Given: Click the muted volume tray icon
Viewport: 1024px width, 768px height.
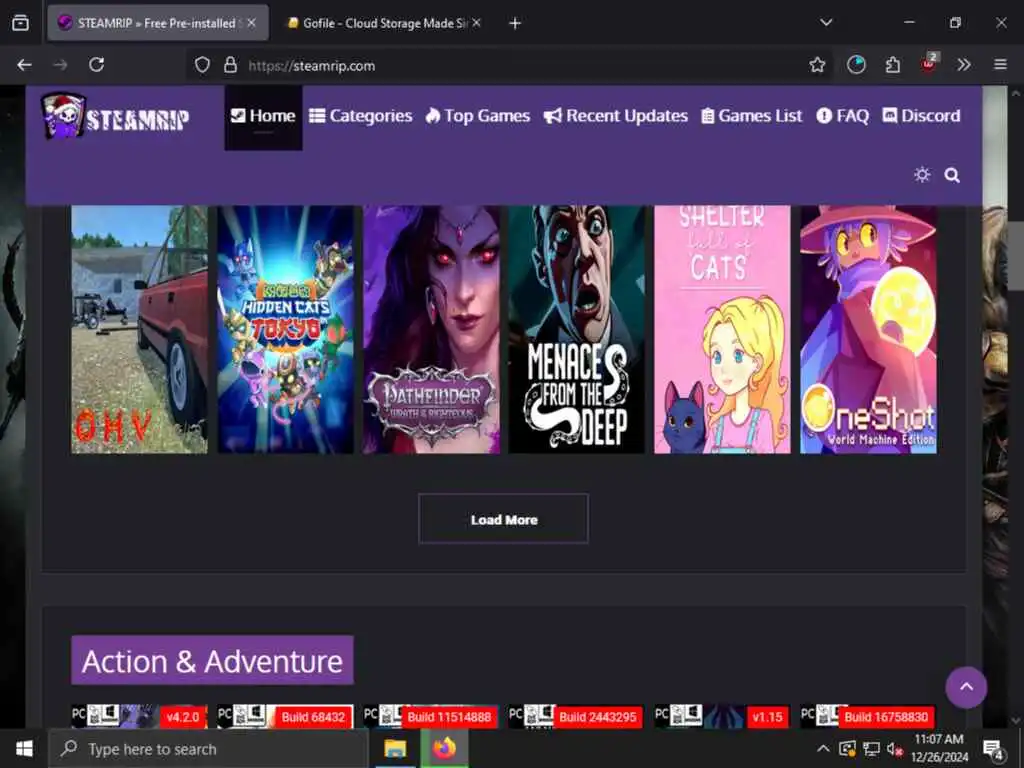Looking at the screenshot, I should click(895, 749).
